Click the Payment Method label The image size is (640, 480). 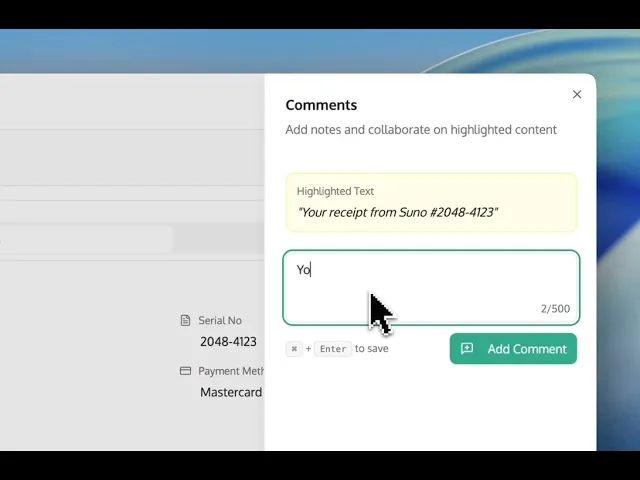click(x=231, y=371)
